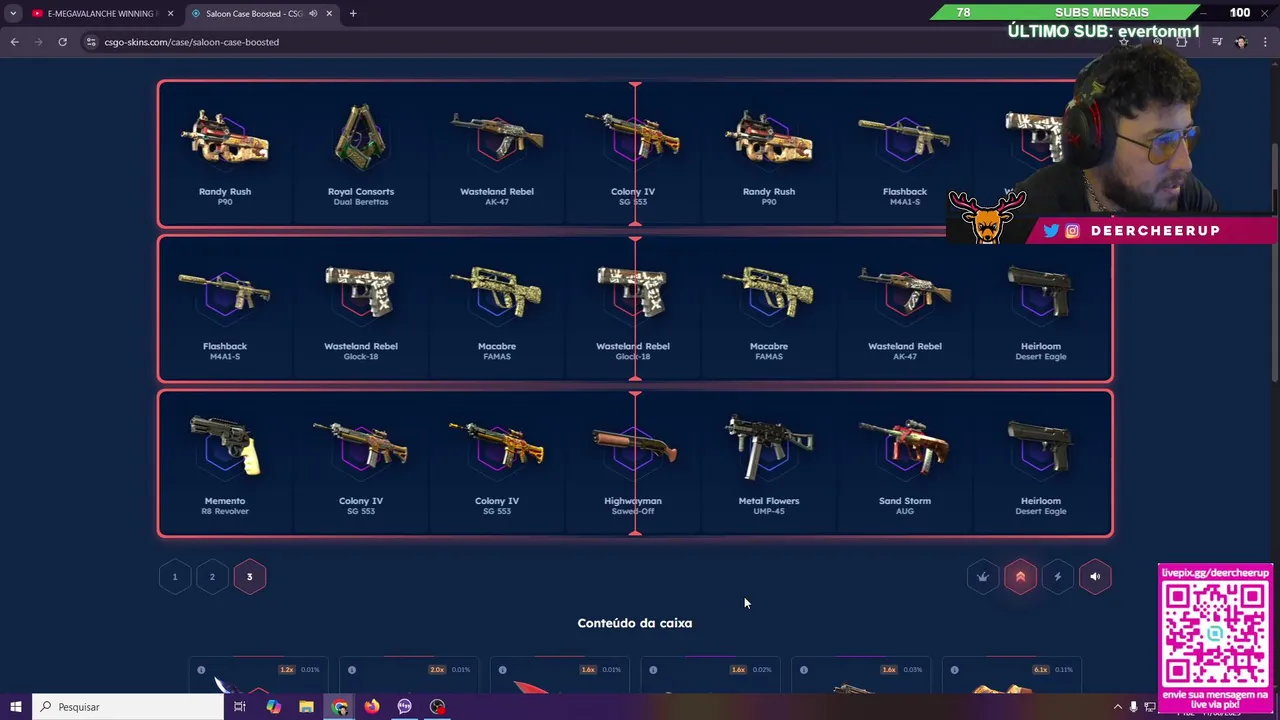Click the Memento R8 Revolver item
This screenshot has height=720, width=1280.
coord(225,464)
